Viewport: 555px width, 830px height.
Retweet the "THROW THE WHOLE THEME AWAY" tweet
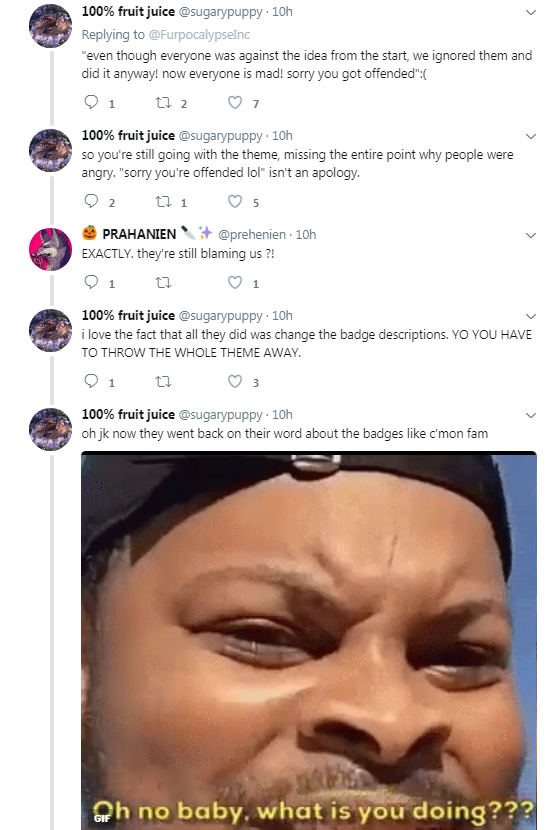click(163, 382)
